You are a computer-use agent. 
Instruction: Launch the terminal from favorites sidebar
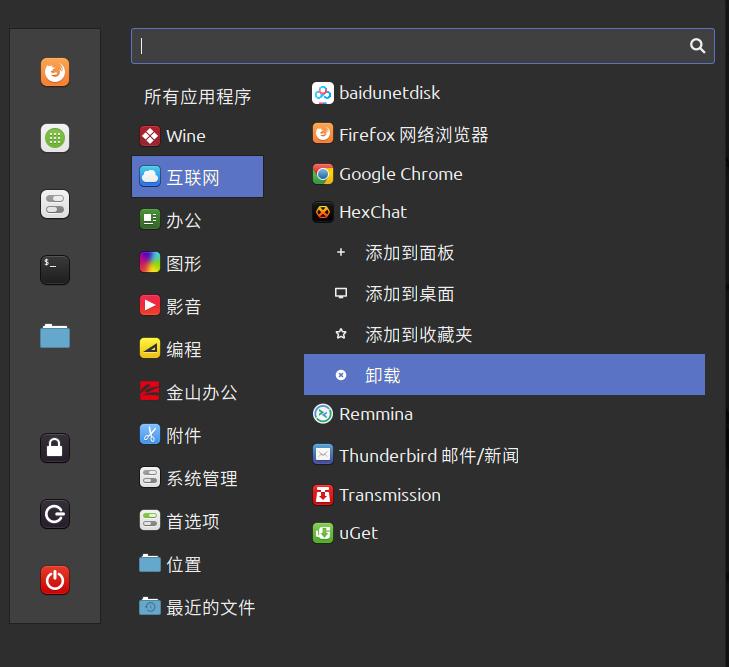pos(55,270)
